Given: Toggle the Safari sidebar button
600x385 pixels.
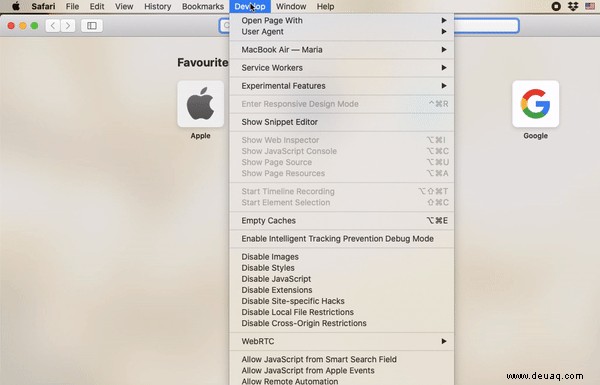Looking at the screenshot, I should point(92,26).
